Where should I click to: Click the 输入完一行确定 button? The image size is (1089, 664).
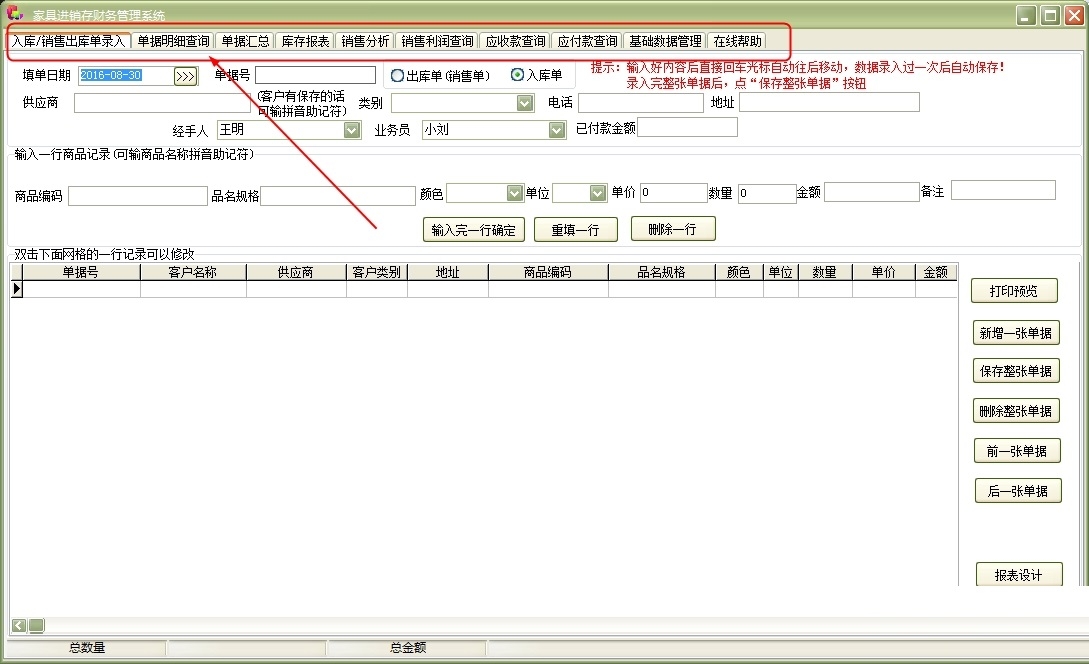473,230
